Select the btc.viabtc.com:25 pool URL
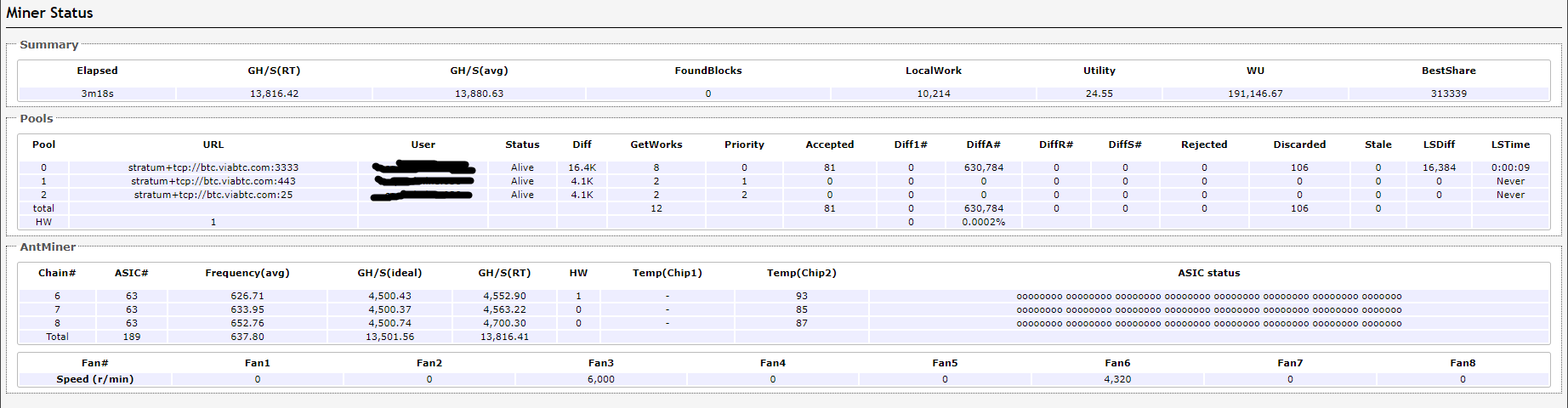 point(213,195)
